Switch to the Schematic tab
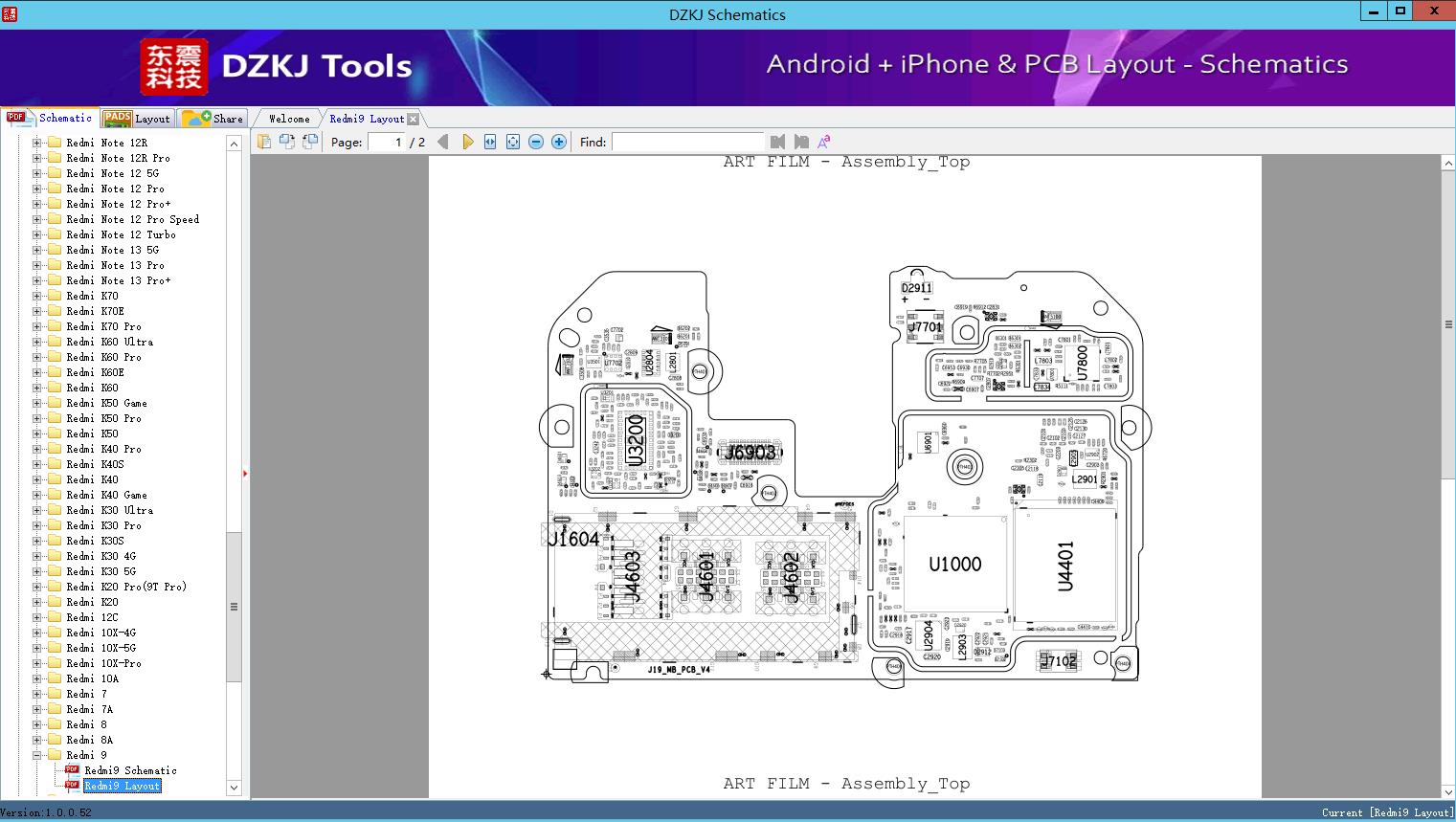Viewport: 1456px width, 822px height. click(50, 118)
